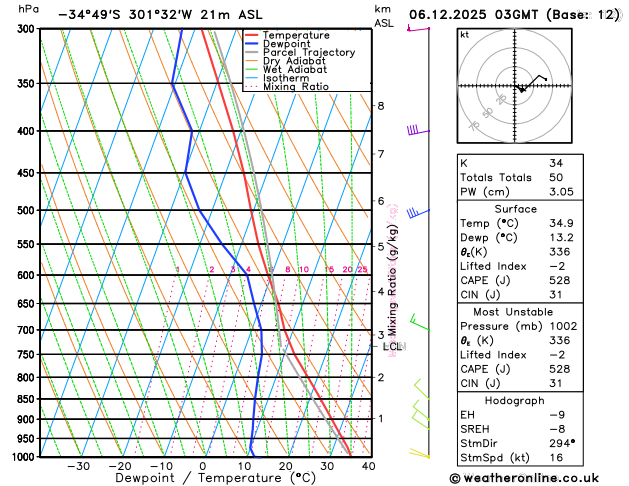The height and width of the screenshot is (486, 629).
Task: Click the 'Wet Adiabat' legend label
Action: 295,69
